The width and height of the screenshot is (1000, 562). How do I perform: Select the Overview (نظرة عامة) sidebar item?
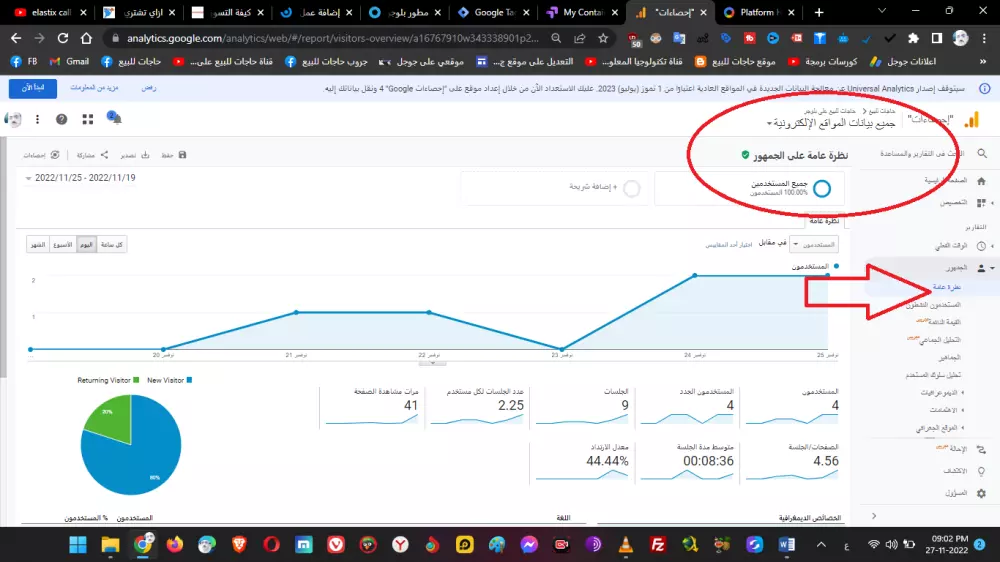(946, 287)
